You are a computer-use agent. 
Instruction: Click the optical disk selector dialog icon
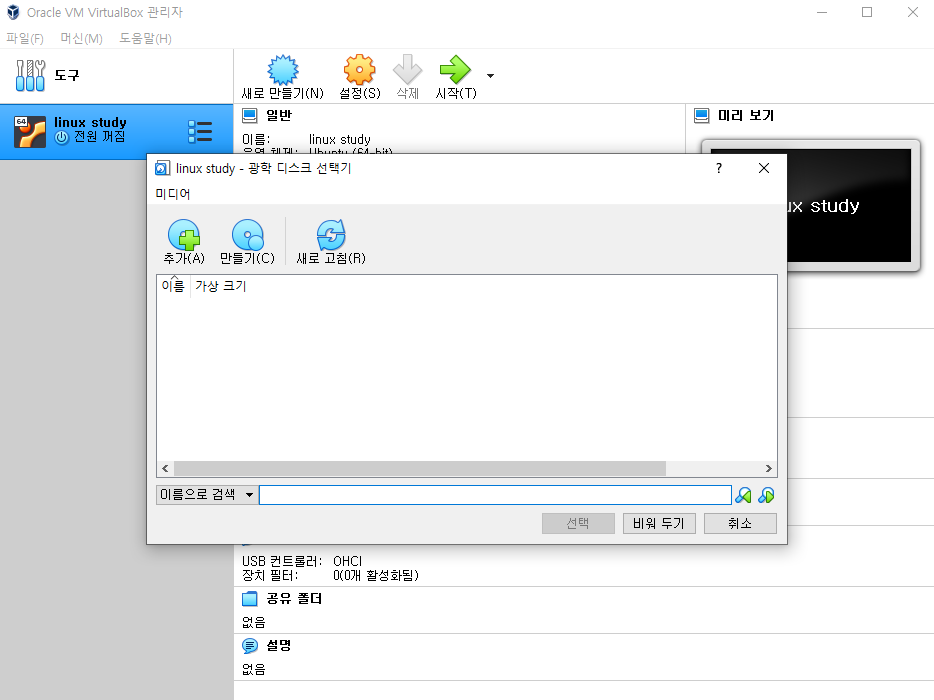(162, 169)
